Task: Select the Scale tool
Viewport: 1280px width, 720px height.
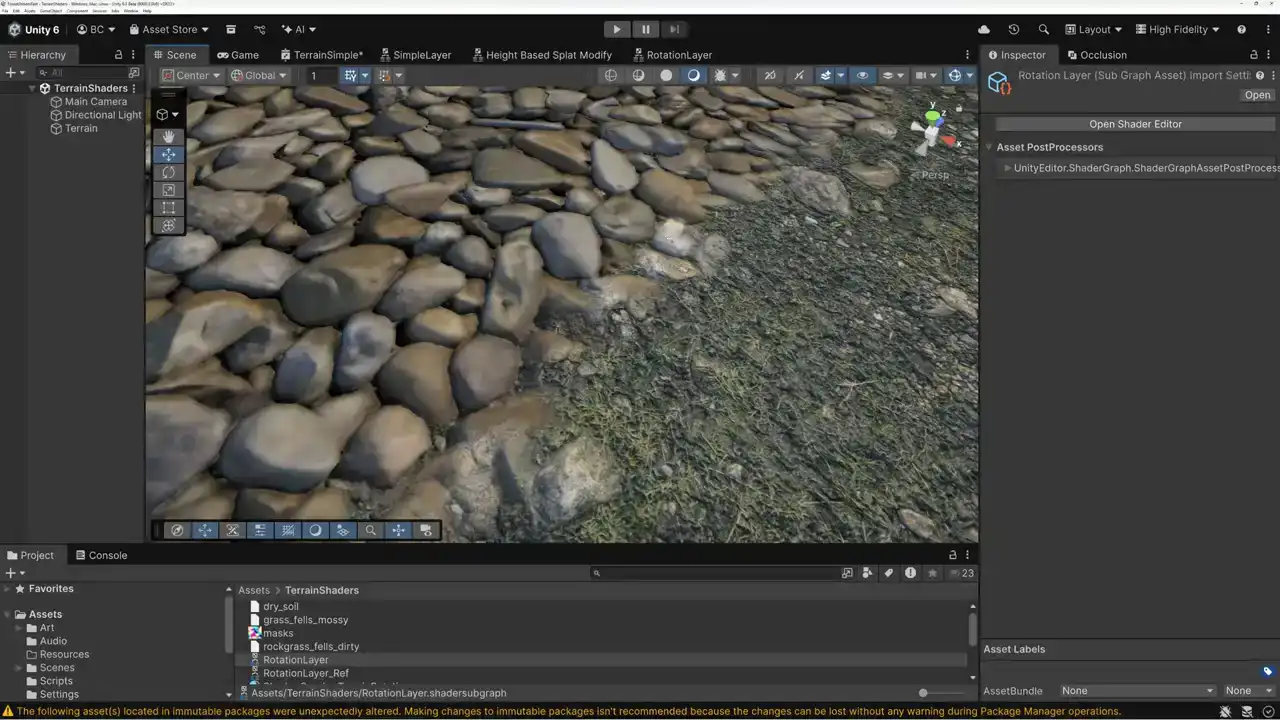Action: (x=168, y=190)
